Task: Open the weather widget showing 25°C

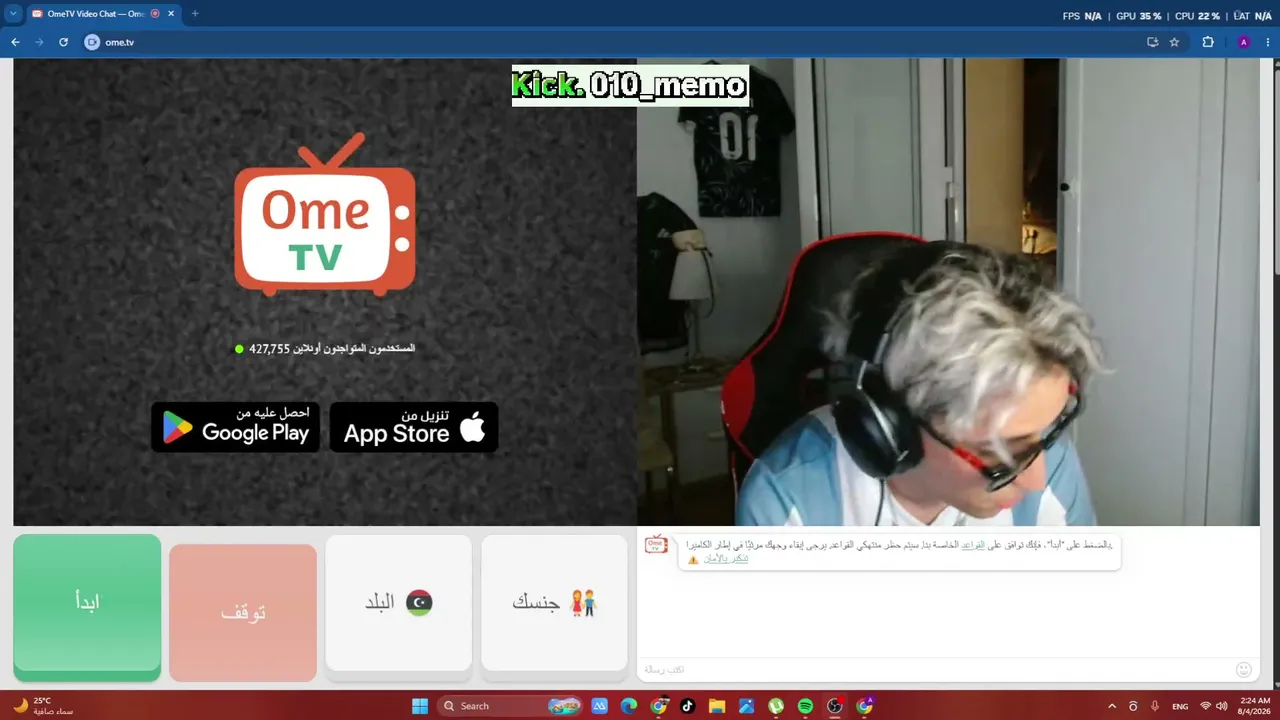Action: point(42,706)
